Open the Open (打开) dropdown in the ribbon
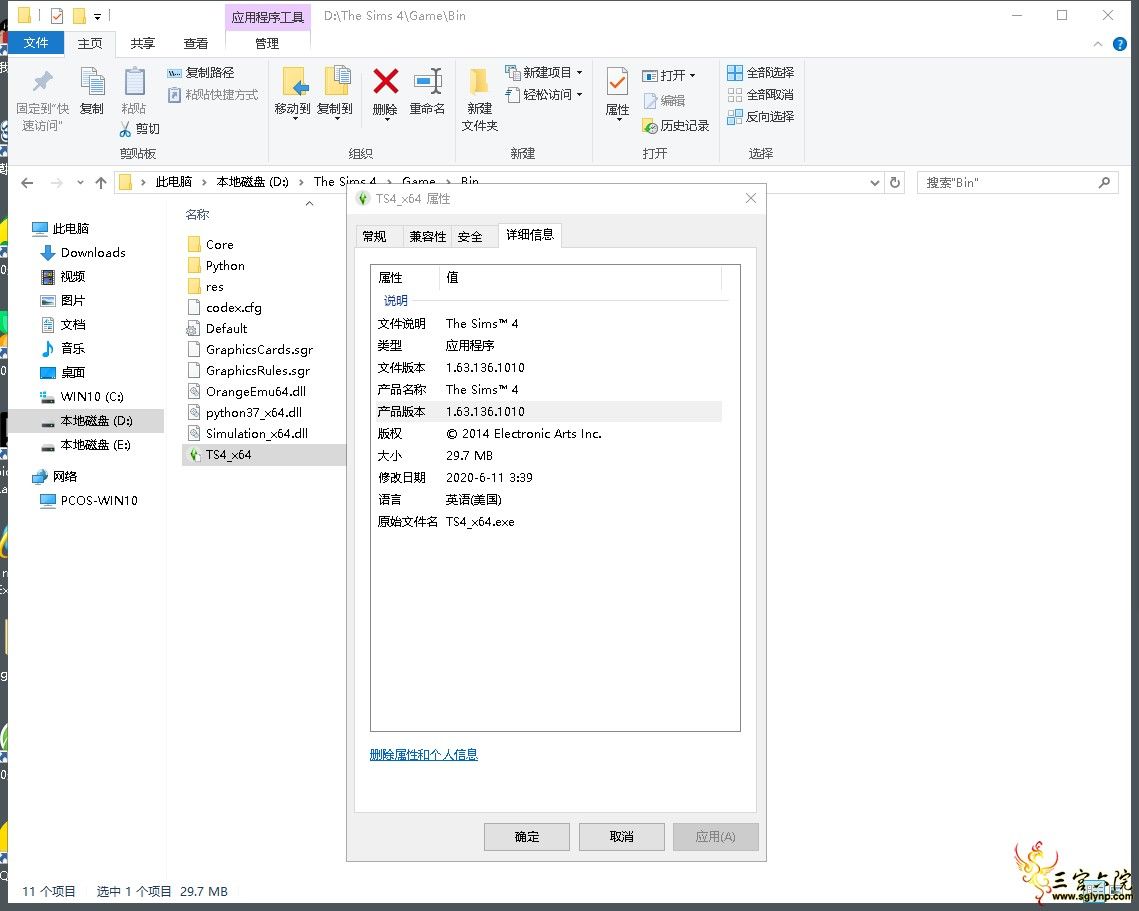 pyautogui.click(x=669, y=76)
